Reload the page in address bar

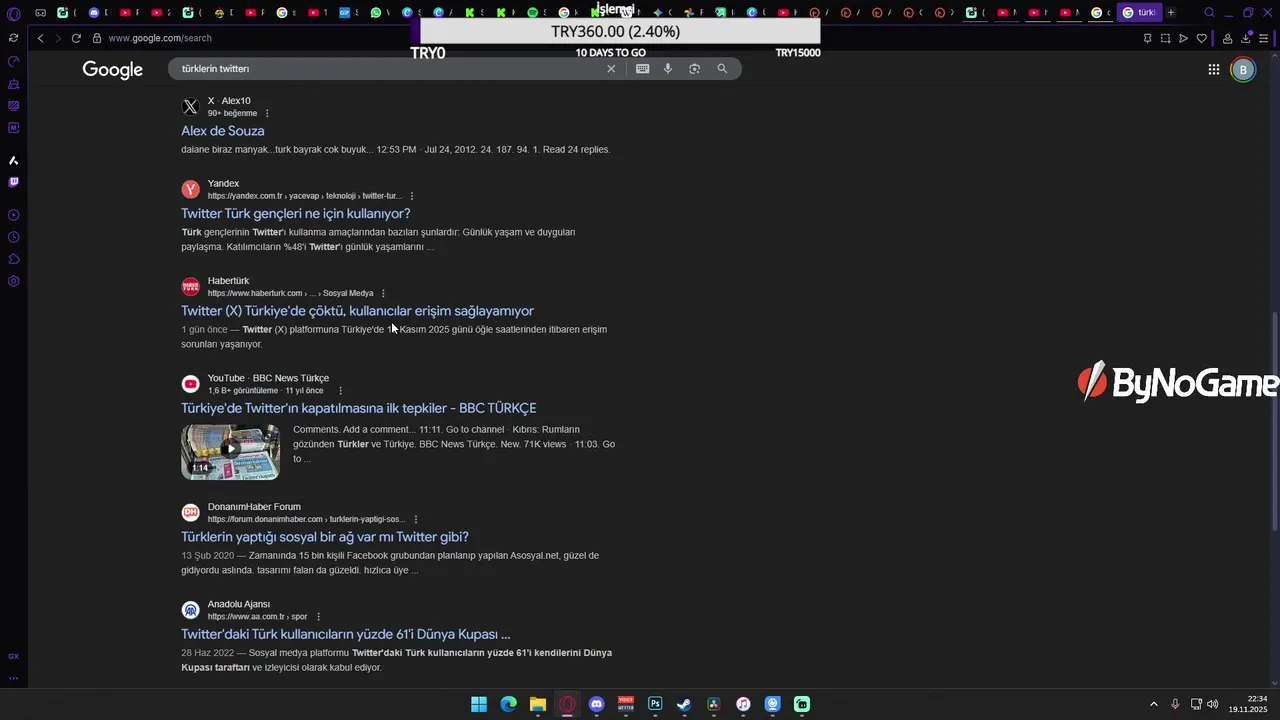point(76,38)
